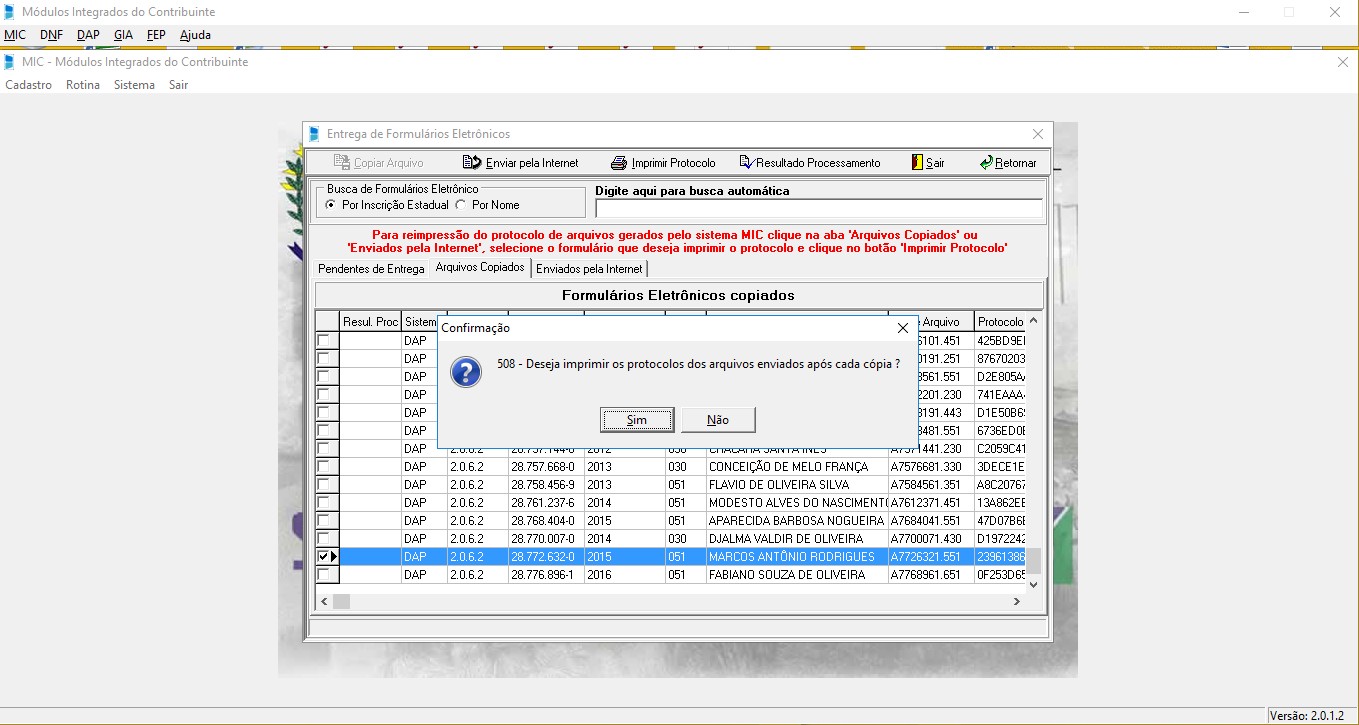
Task: Open the DNF menu
Action: tap(51, 35)
